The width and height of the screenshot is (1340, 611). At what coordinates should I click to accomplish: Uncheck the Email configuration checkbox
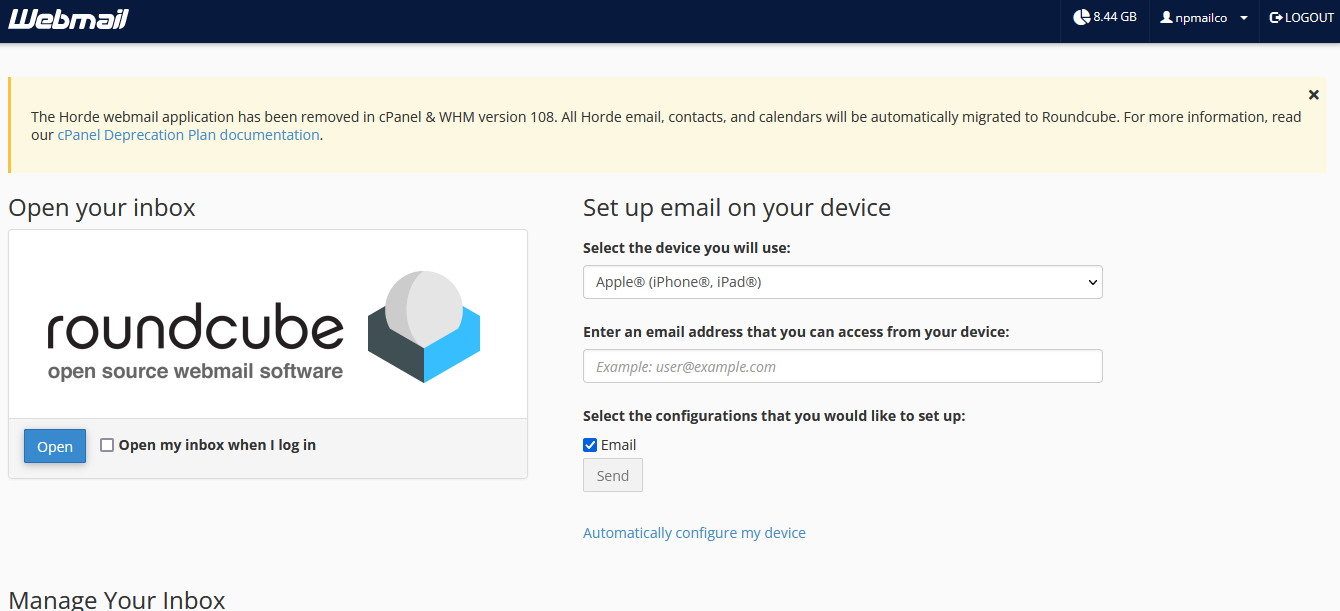590,445
